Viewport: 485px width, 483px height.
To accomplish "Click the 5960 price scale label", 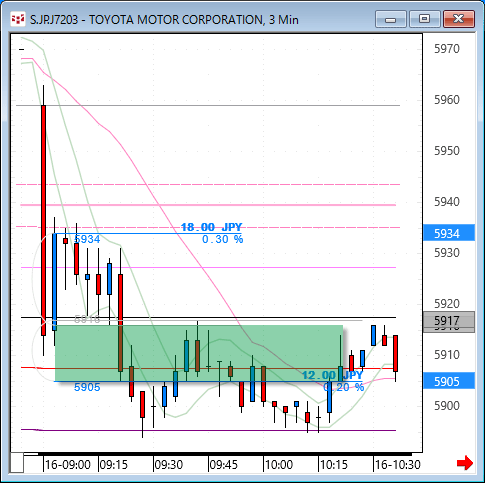I will pyautogui.click(x=447, y=100).
